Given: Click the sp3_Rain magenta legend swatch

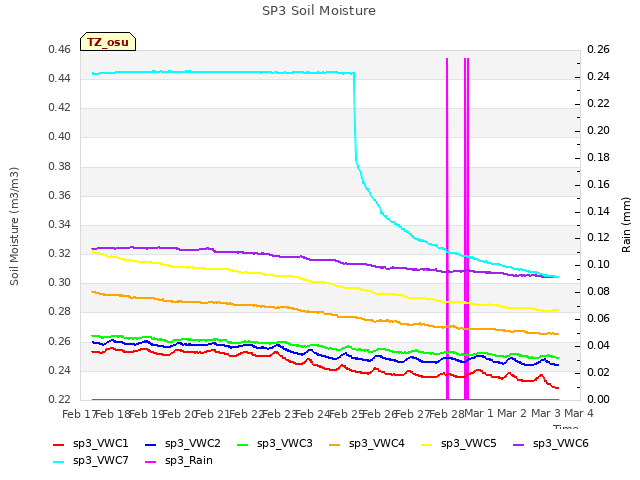Looking at the screenshot, I should point(151,462).
